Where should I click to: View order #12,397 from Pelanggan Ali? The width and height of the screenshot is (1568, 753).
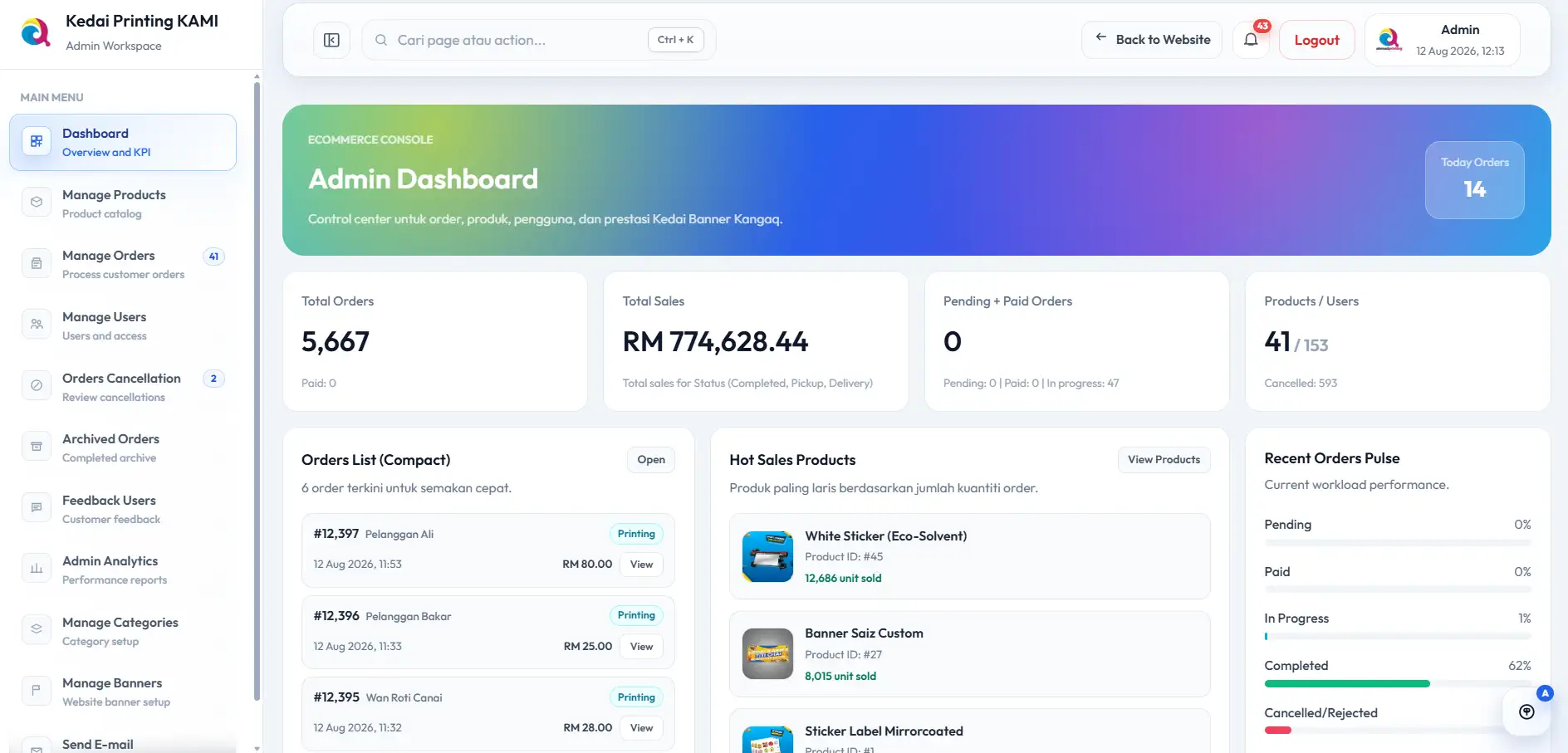coord(641,565)
